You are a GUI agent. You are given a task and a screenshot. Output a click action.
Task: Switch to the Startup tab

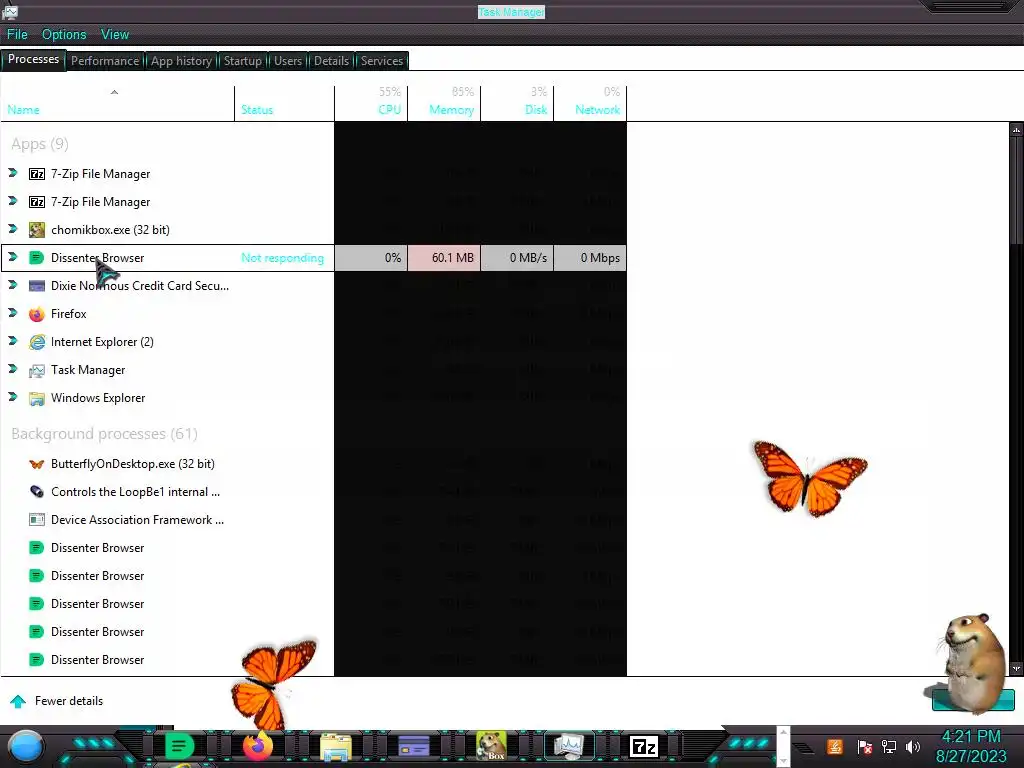point(243,61)
